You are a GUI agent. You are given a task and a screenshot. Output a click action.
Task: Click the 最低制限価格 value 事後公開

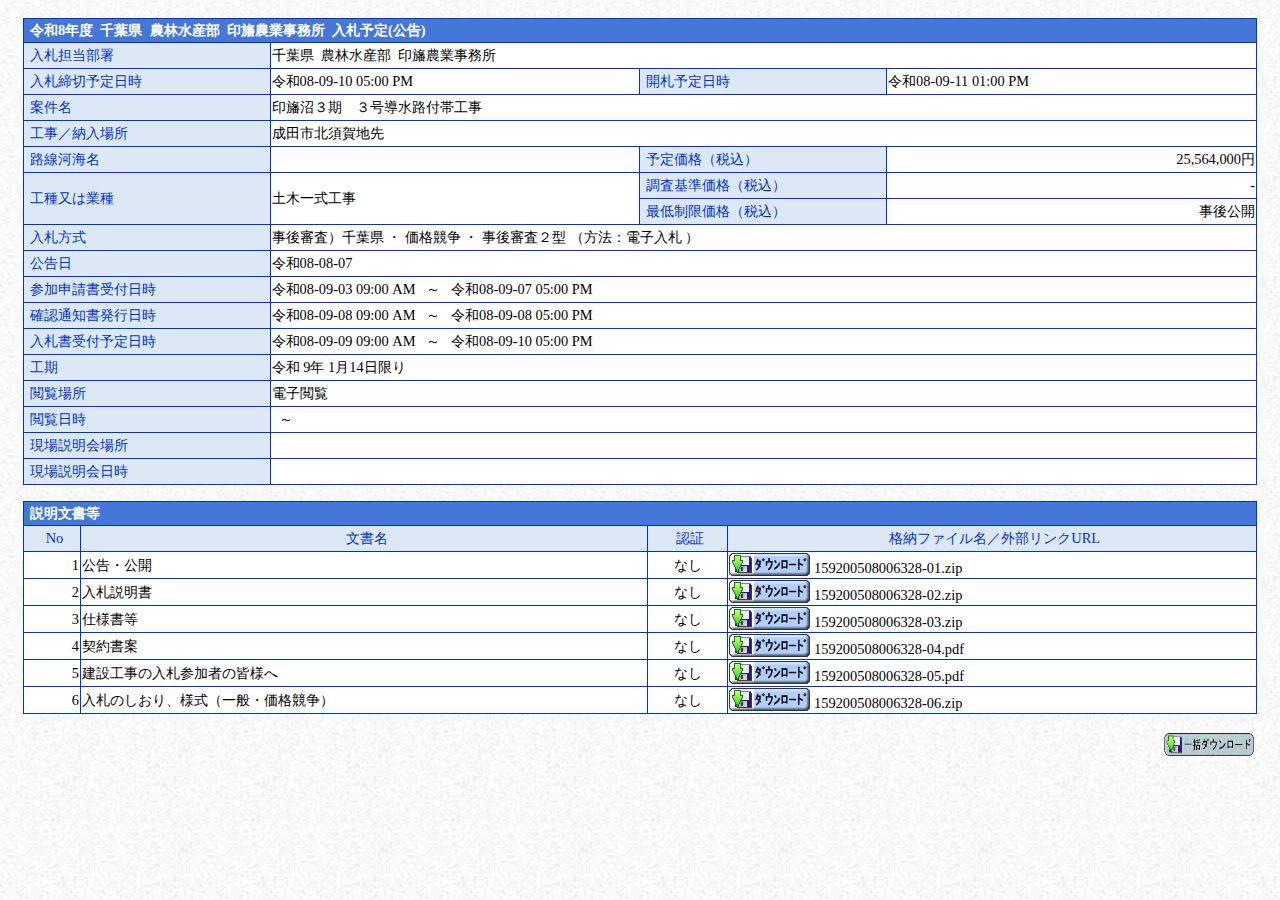[x=1227, y=212]
